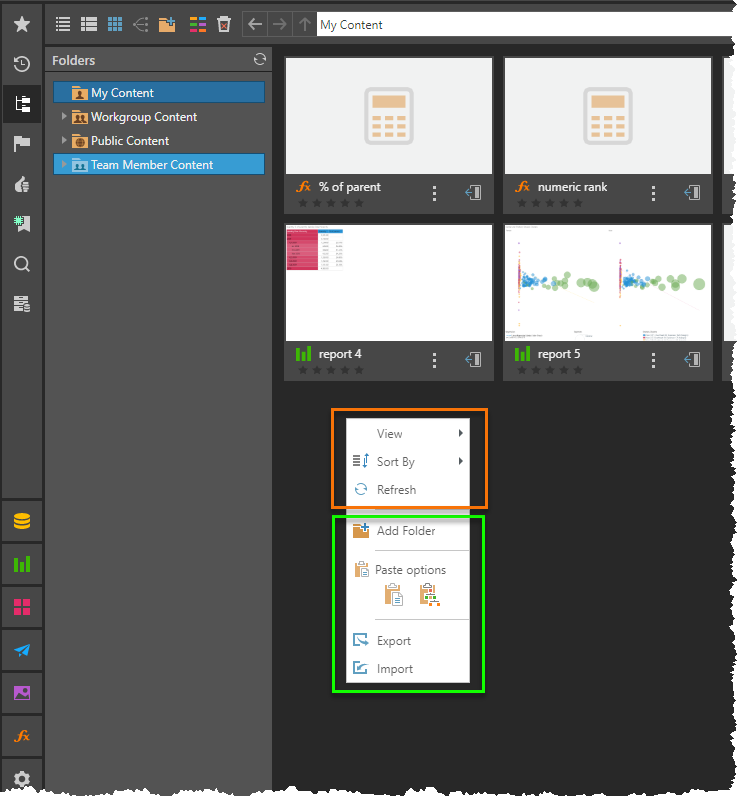This screenshot has height=796, width=737.
Task: Click the yellow data model icon
Action: 21,521
